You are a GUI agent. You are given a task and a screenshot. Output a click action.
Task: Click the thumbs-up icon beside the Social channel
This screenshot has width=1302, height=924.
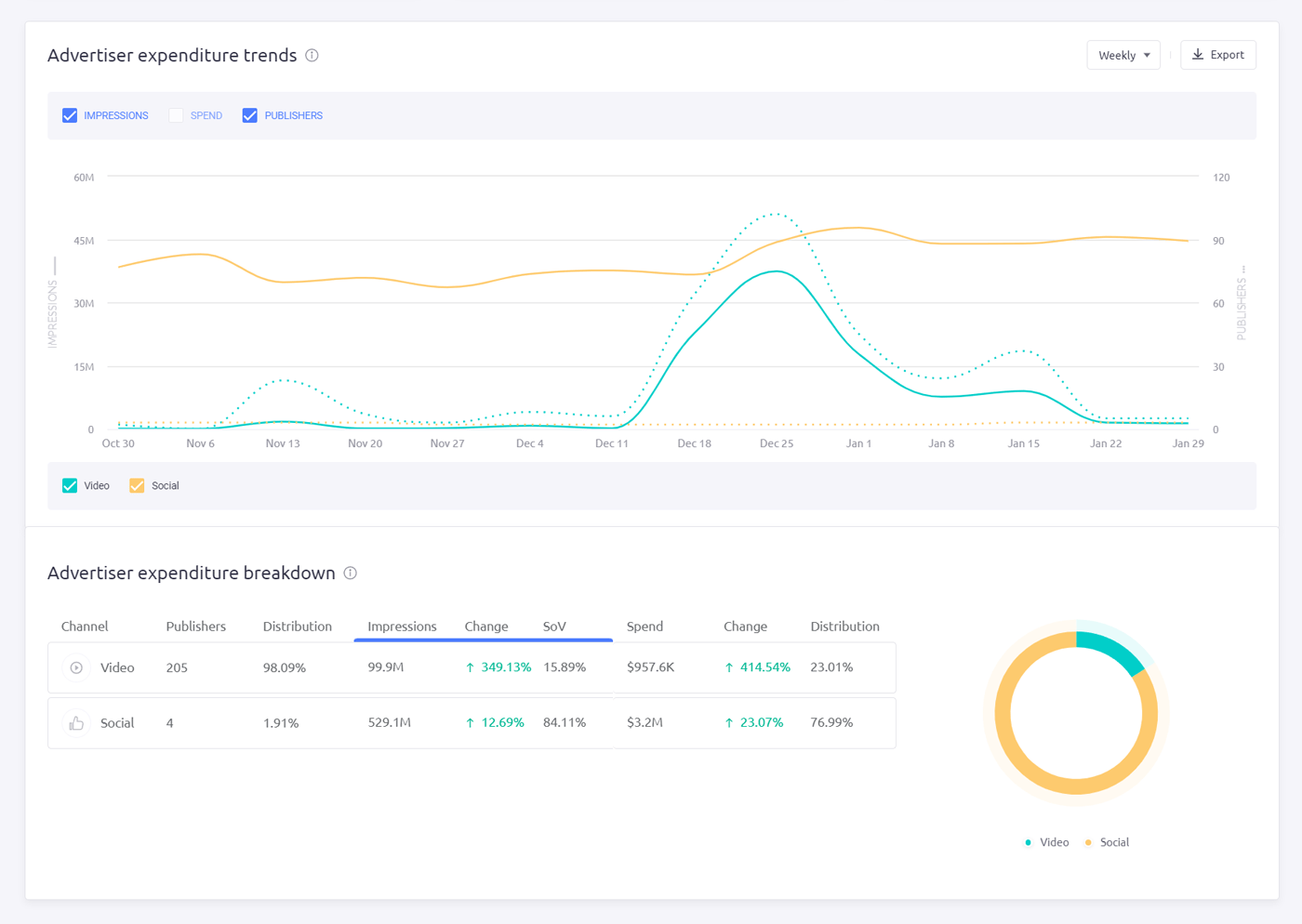pyautogui.click(x=75, y=722)
